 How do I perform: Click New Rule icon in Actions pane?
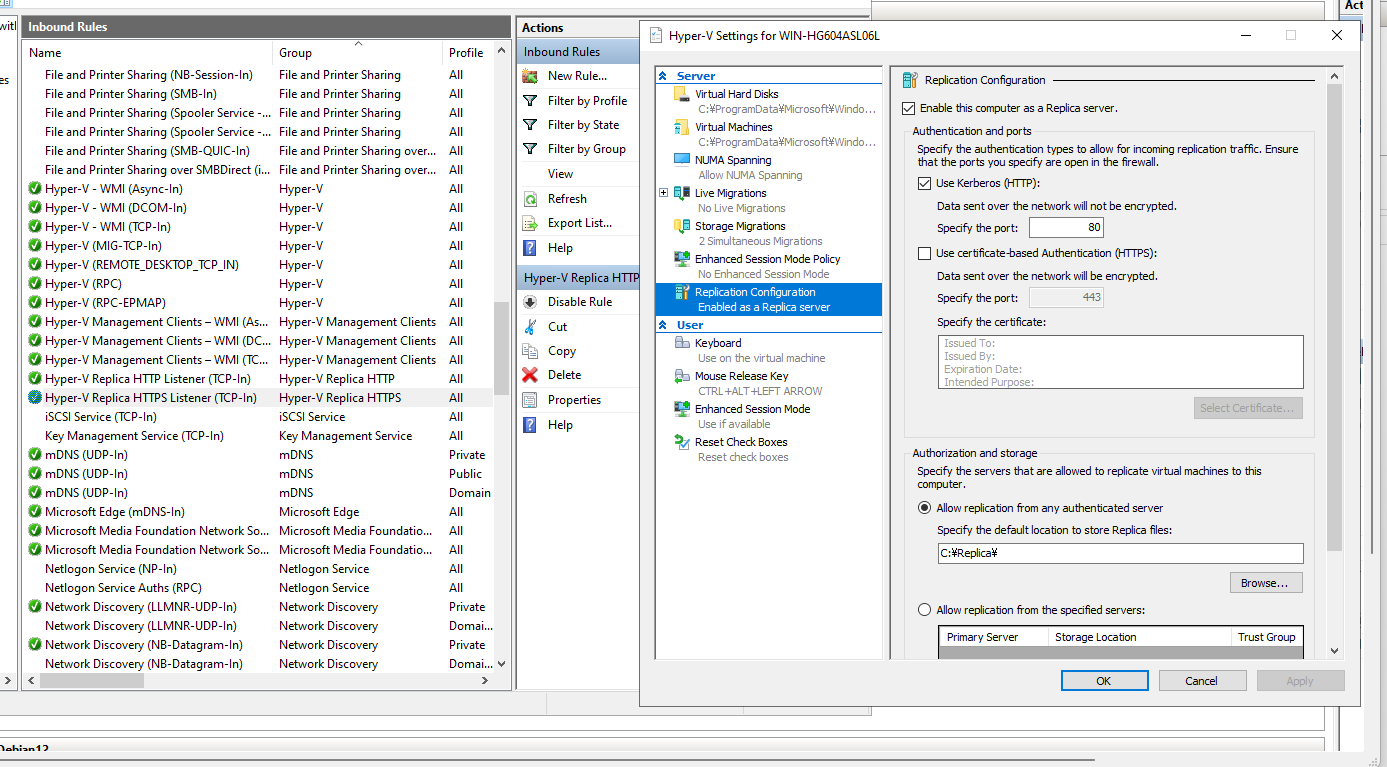(530, 76)
